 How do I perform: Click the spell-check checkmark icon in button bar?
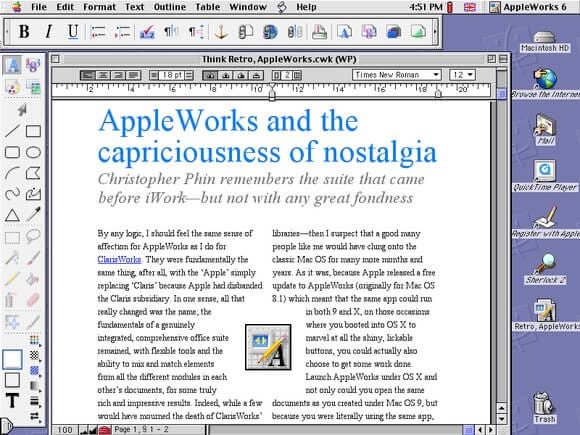tap(147, 32)
